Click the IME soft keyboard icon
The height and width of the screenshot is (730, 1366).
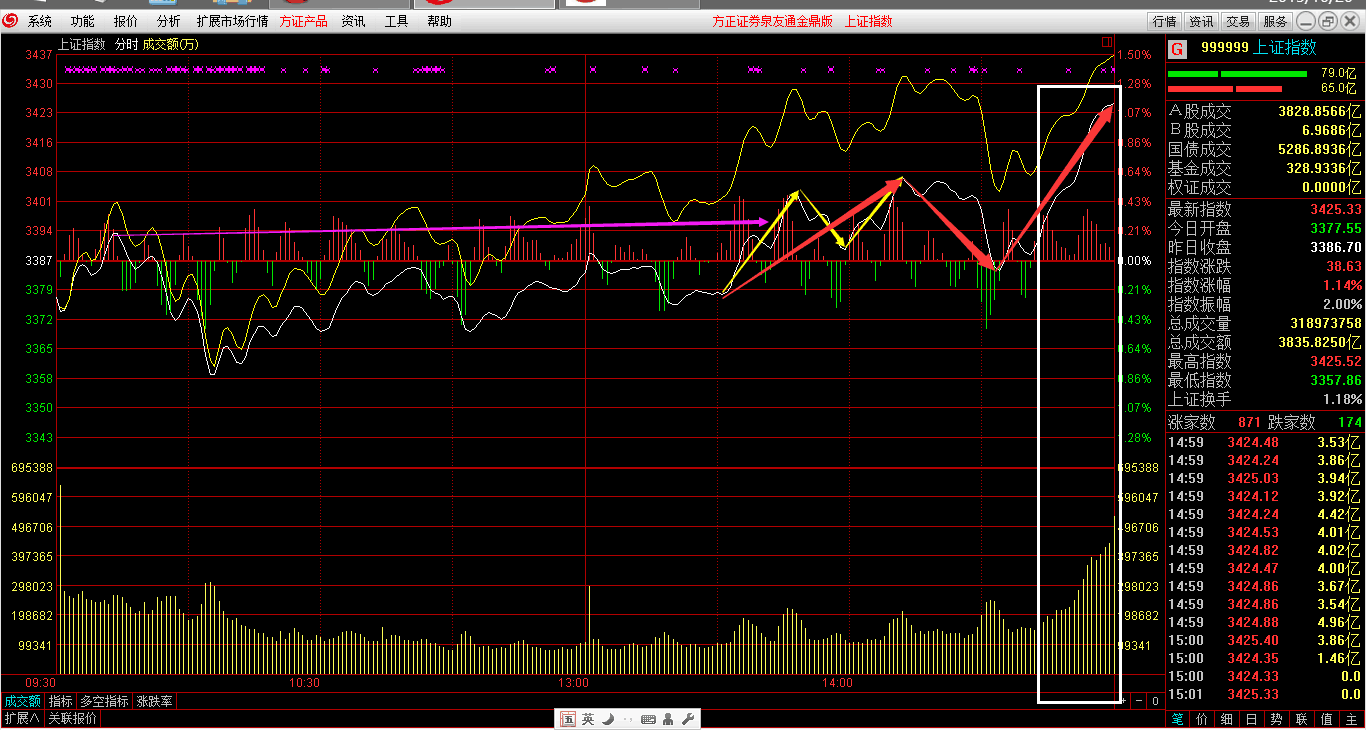648,719
